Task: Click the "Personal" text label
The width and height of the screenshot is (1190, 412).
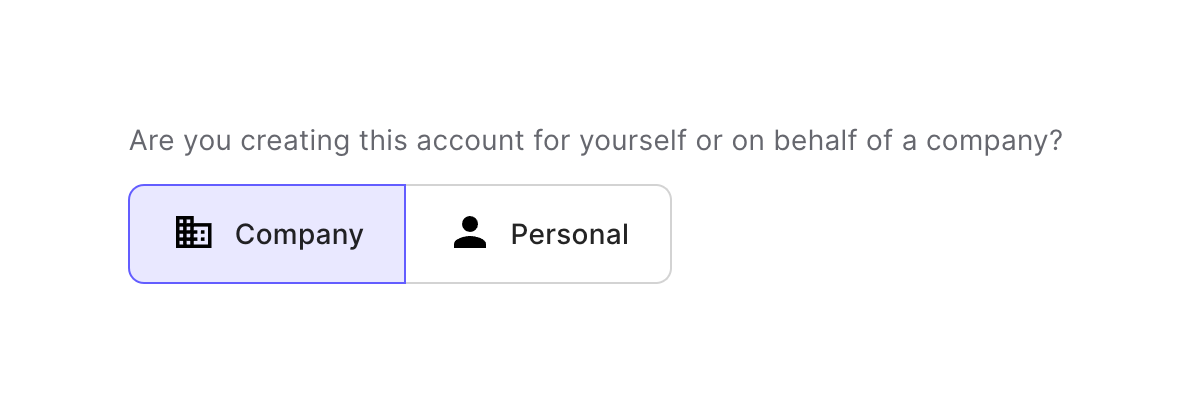Action: click(569, 234)
